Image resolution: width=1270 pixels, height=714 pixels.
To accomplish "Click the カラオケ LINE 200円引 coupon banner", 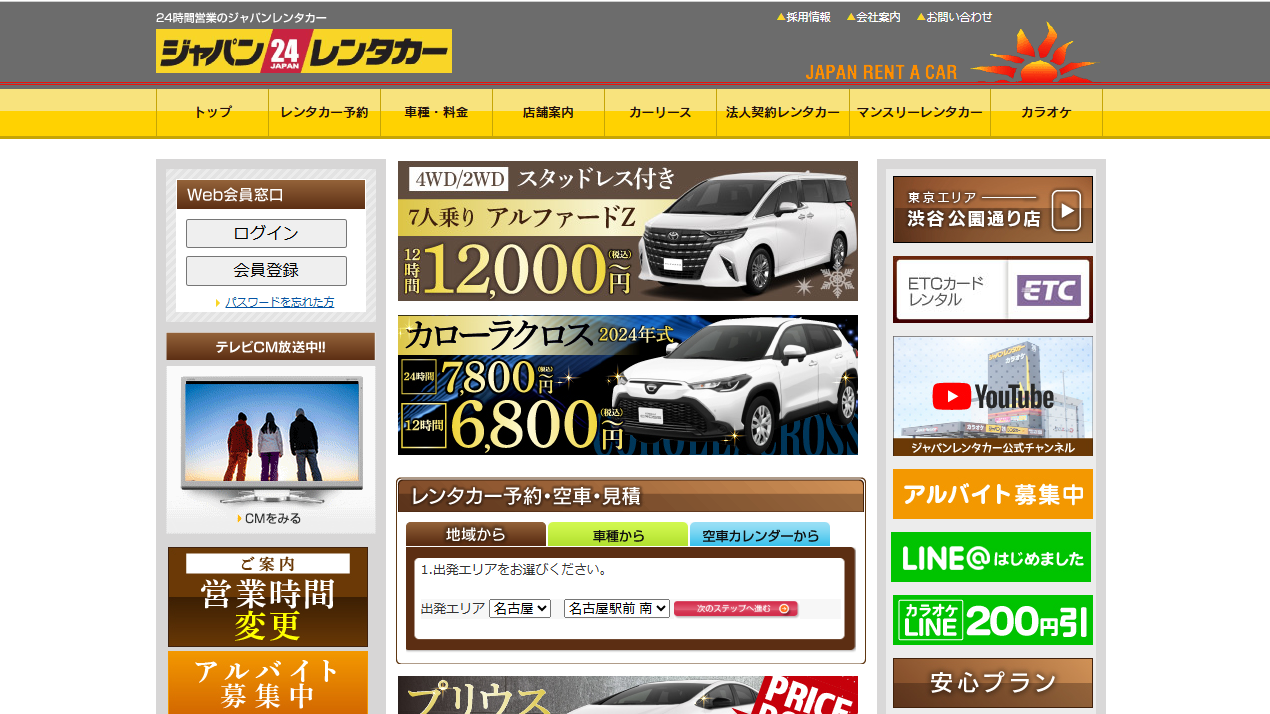I will [x=992, y=620].
